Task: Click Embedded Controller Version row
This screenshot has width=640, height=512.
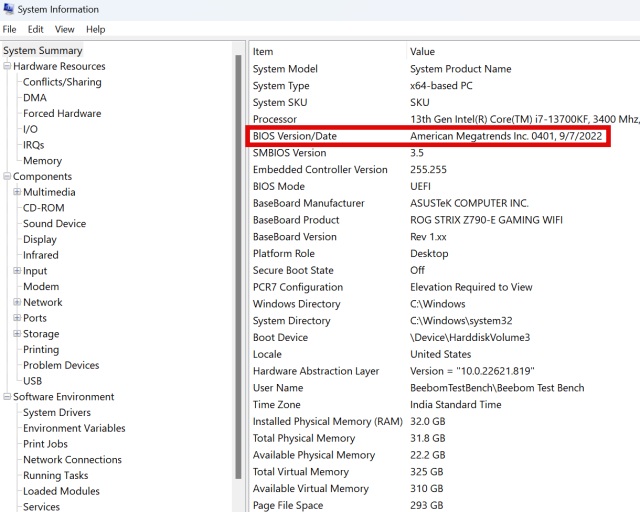Action: 445,169
